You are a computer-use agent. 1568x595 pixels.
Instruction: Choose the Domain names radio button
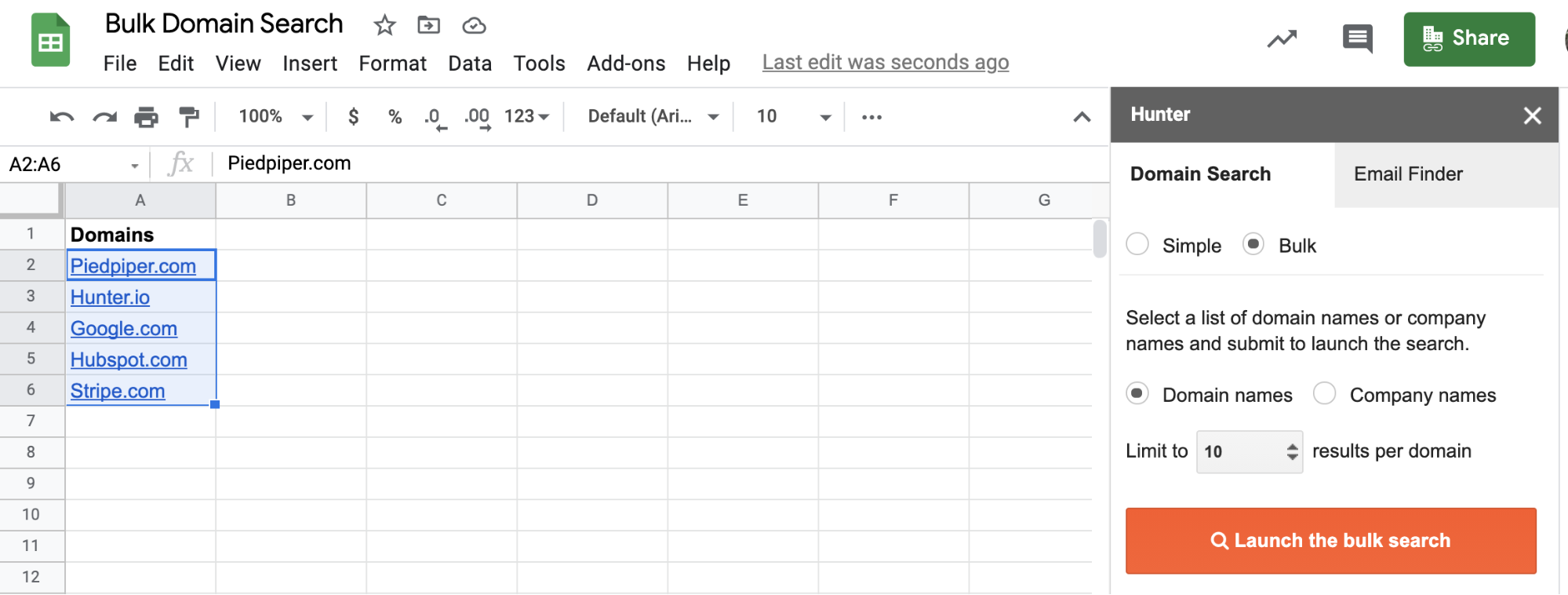click(1137, 393)
